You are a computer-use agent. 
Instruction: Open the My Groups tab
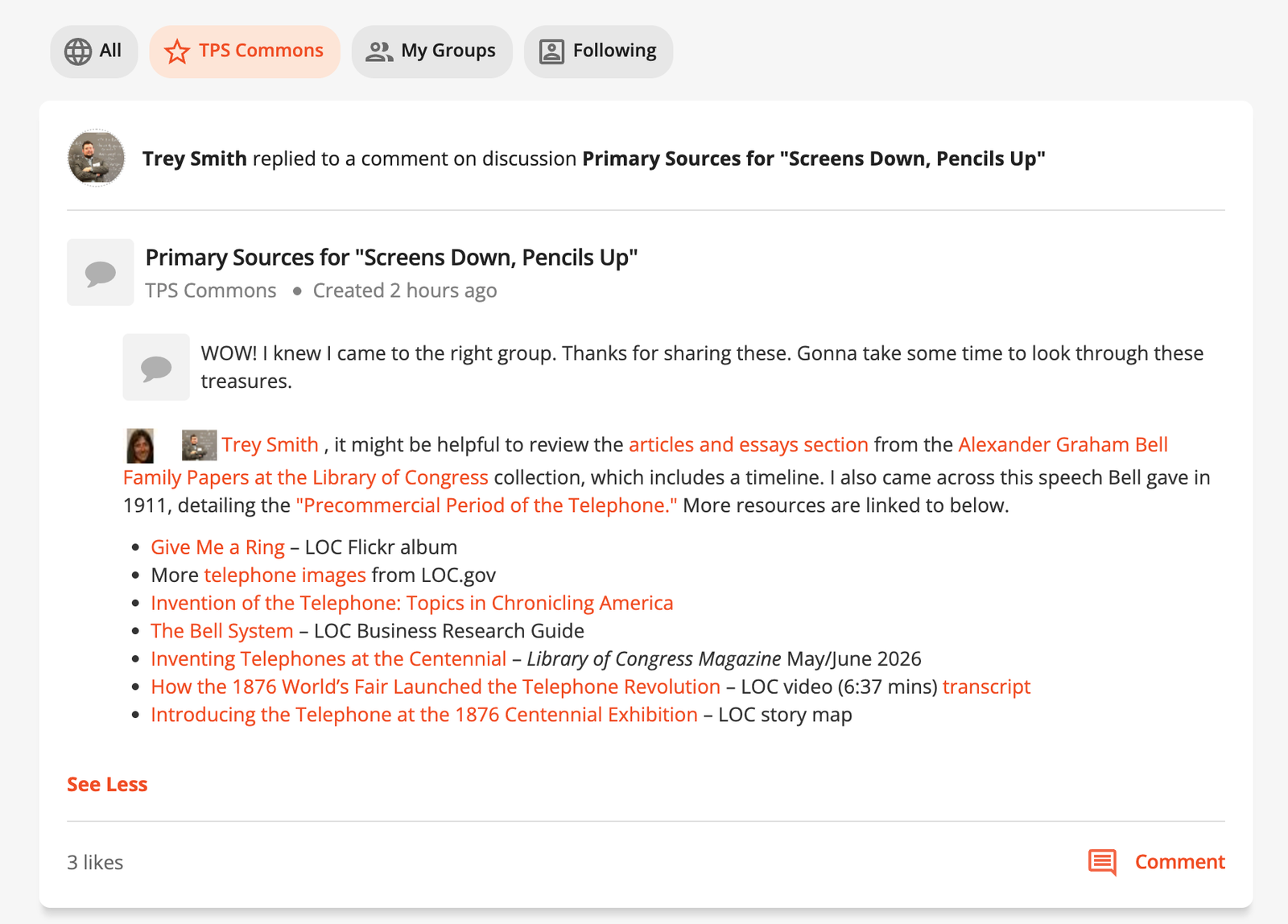pyautogui.click(x=431, y=52)
